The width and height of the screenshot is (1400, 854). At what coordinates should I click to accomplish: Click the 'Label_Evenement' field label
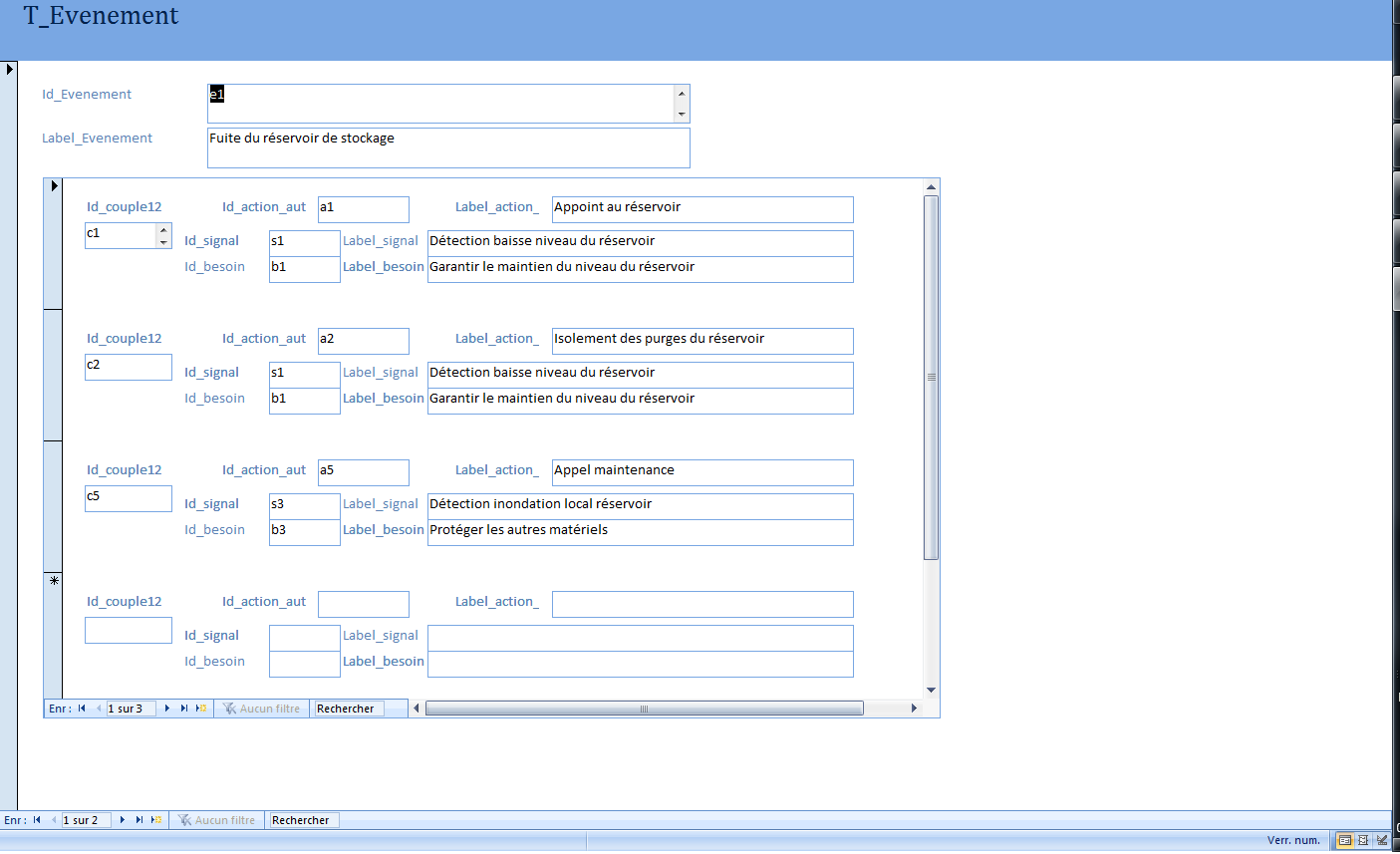[97, 139]
